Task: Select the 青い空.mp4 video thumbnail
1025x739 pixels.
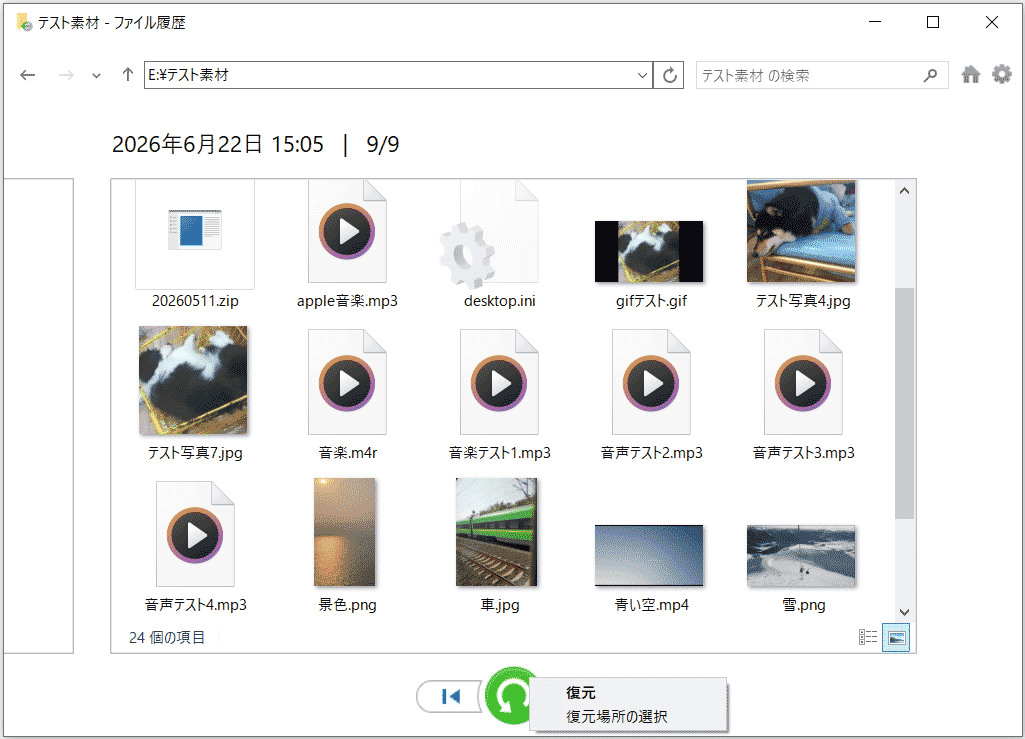Action: click(x=648, y=555)
